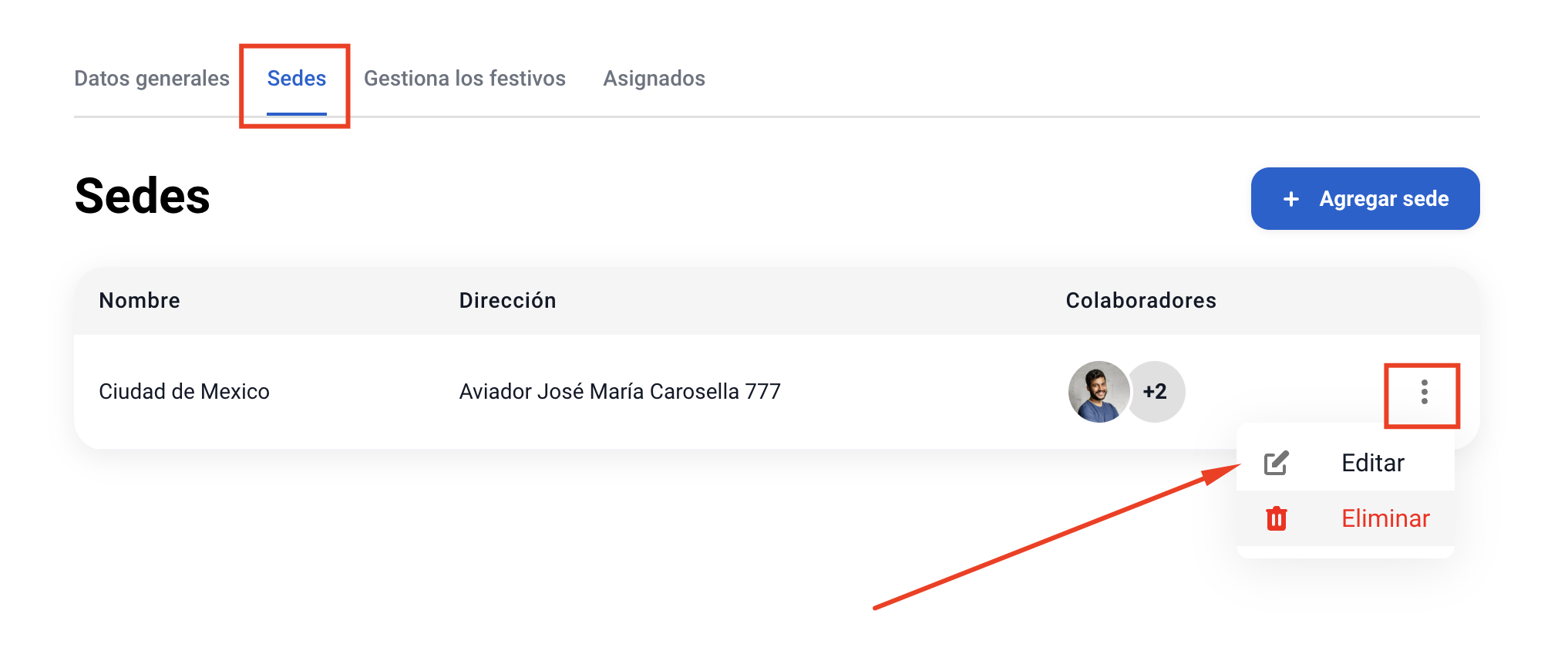Open the three-dot options menu for Ciudad de Mexico
This screenshot has width=1568, height=651.
[1424, 392]
